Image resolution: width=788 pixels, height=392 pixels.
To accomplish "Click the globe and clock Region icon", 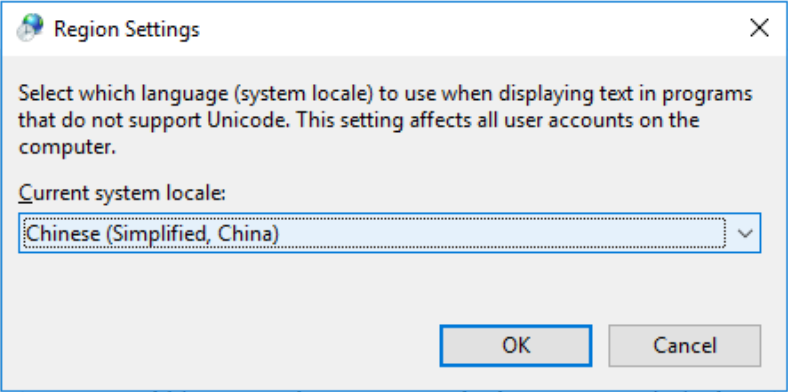I will [x=30, y=28].
